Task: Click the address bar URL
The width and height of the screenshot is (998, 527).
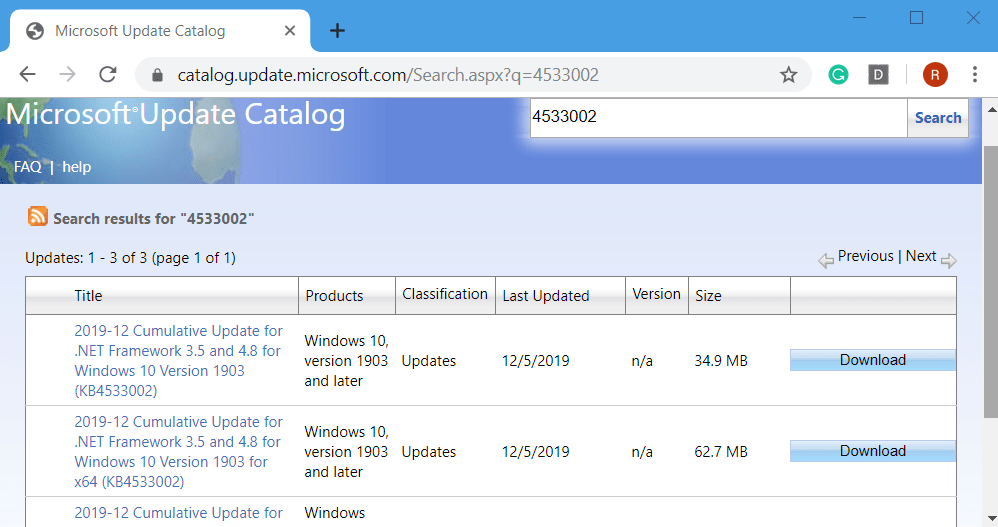Action: tap(388, 75)
